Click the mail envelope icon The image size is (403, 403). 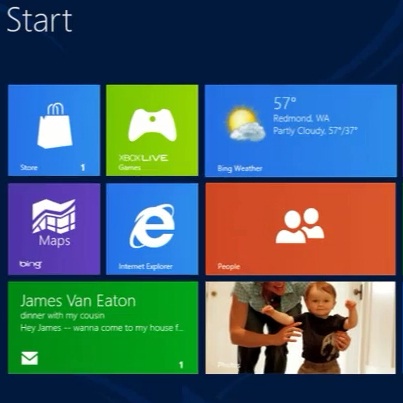[x=29, y=358]
